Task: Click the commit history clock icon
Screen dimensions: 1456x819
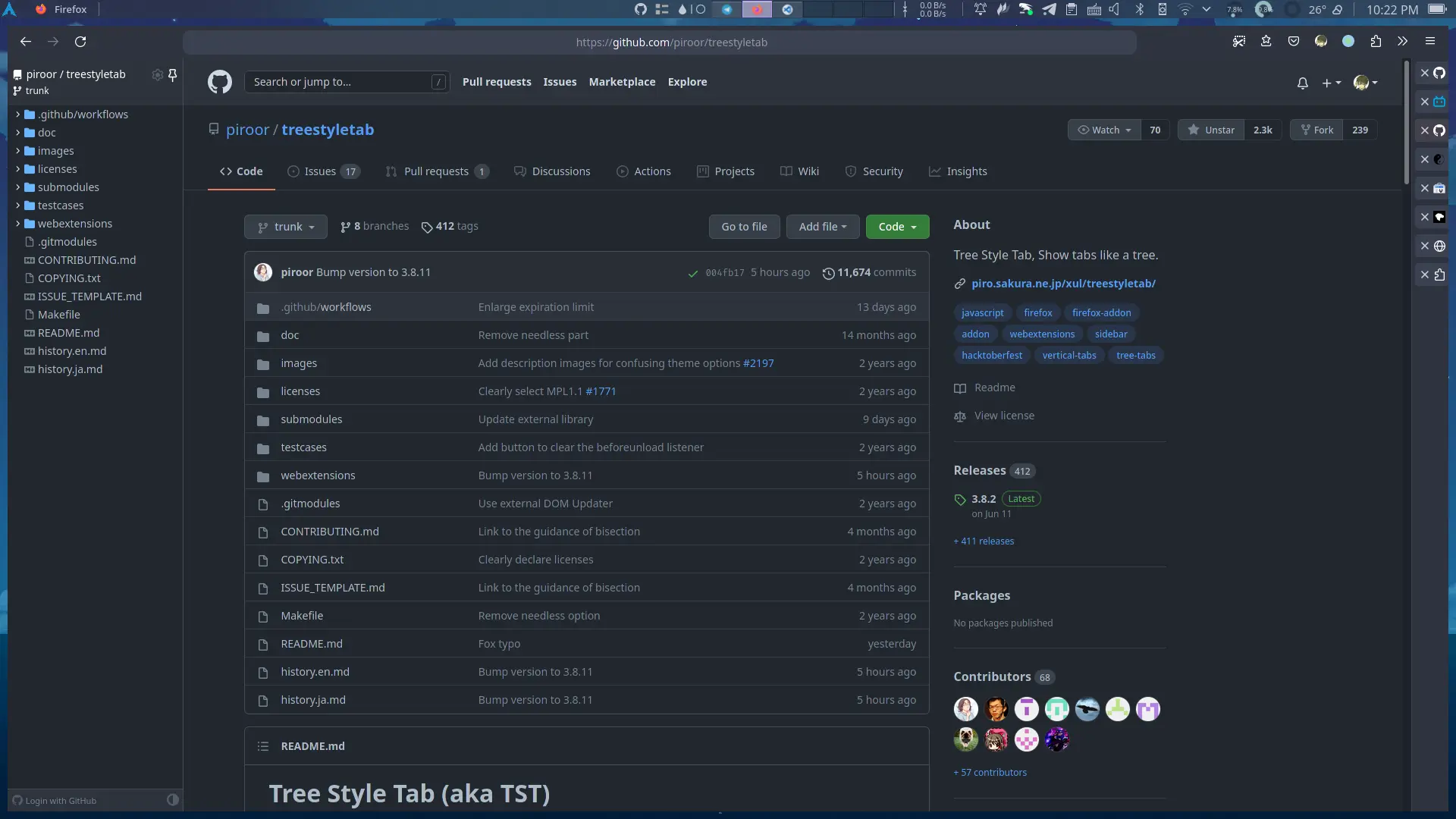Action: pyautogui.click(x=828, y=273)
